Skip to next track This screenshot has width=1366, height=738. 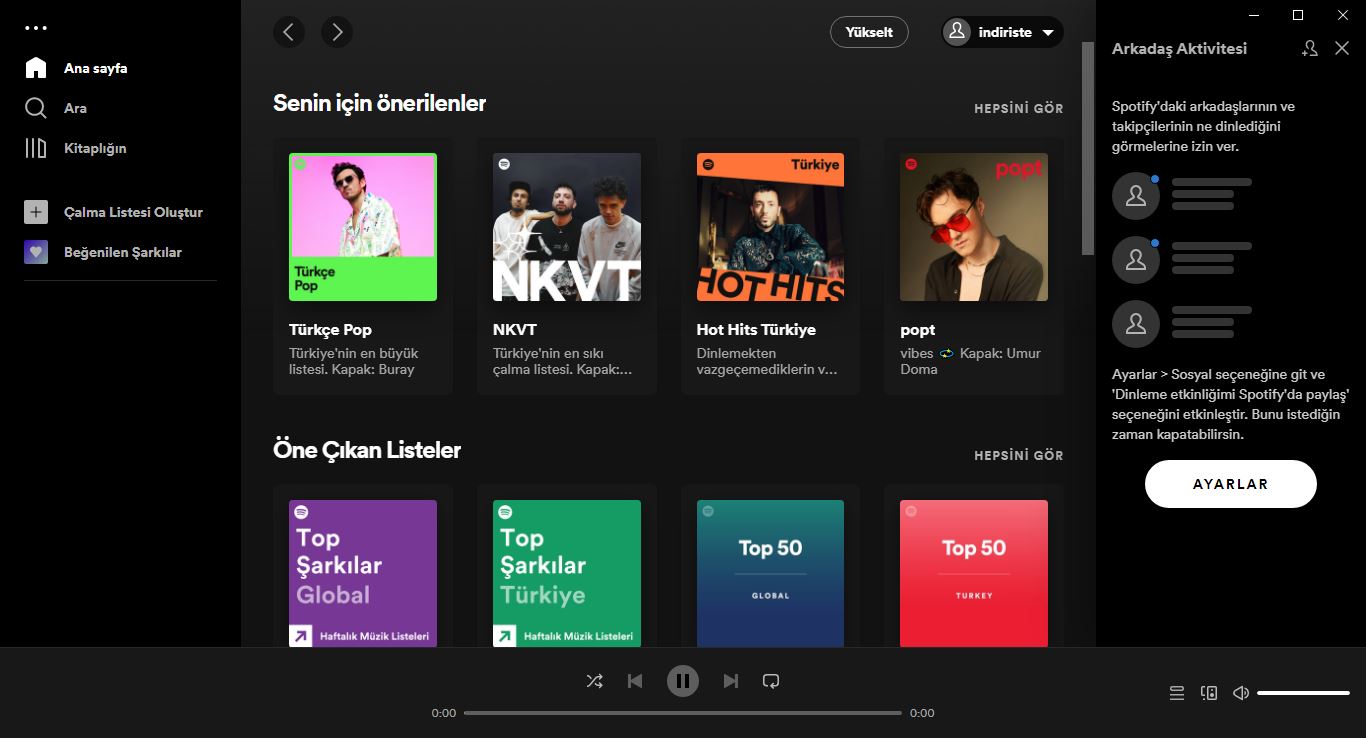click(x=731, y=681)
